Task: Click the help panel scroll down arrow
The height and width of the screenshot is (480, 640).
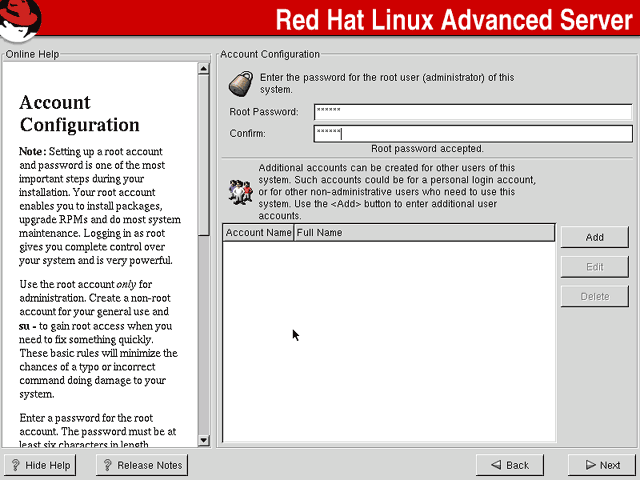Action: click(x=203, y=440)
